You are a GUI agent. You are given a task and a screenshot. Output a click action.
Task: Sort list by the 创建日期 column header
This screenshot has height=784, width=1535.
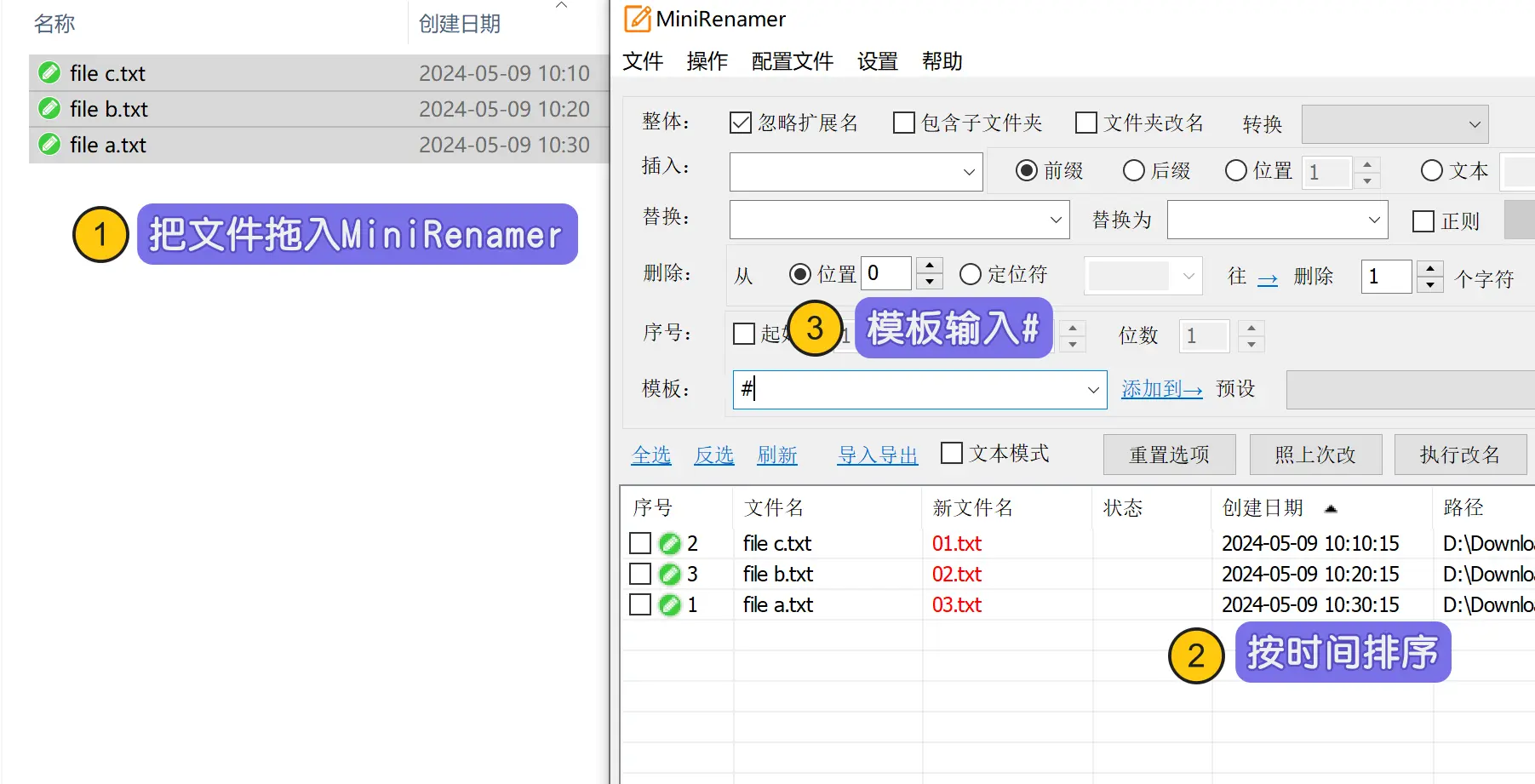(x=1263, y=508)
